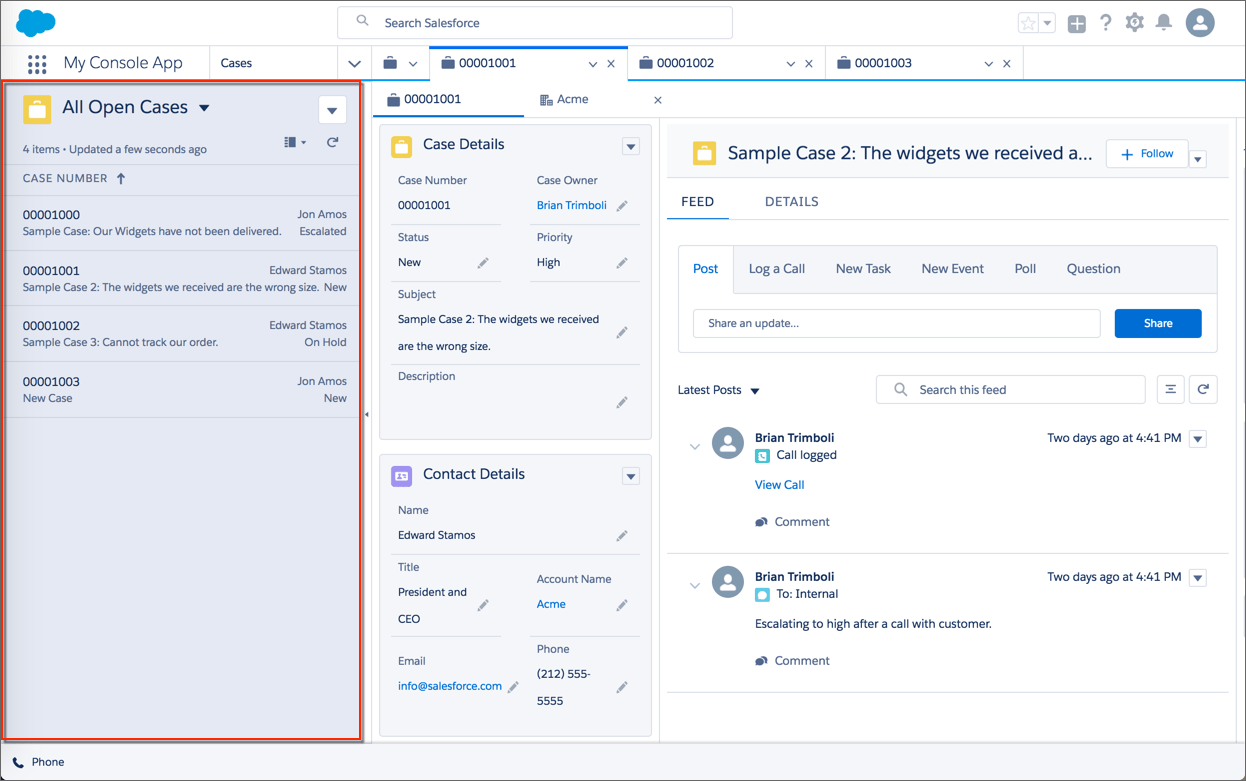The width and height of the screenshot is (1246, 781).
Task: Expand the Case Details panel actions menu
Action: [x=630, y=145]
